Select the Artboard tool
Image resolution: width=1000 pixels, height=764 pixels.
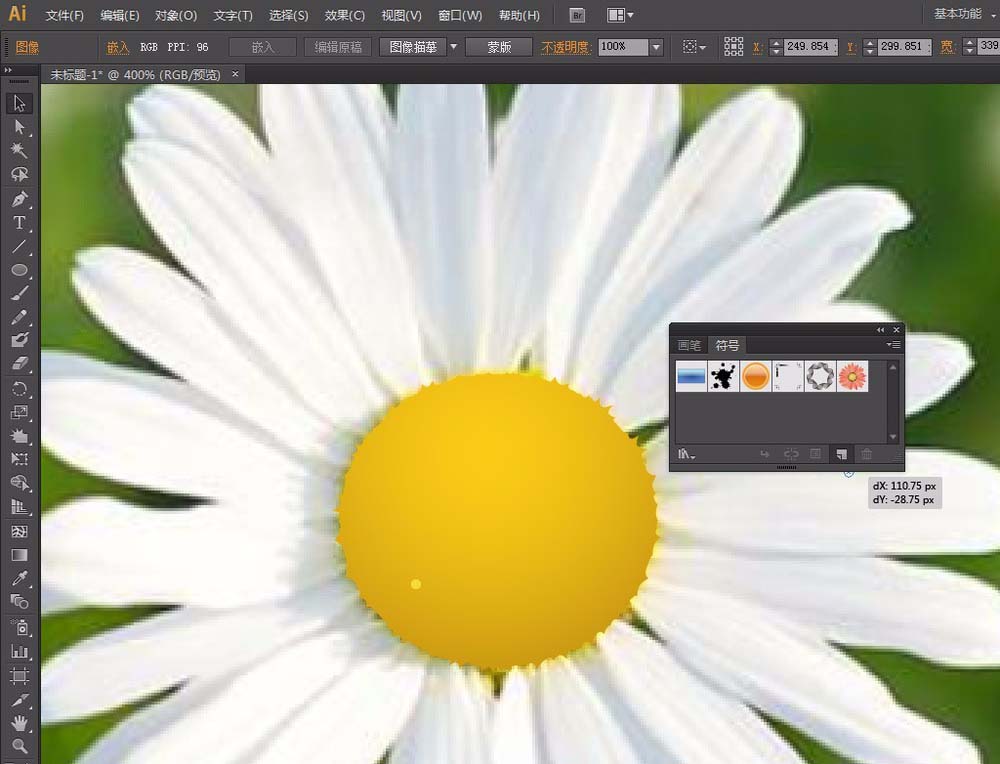(x=19, y=675)
